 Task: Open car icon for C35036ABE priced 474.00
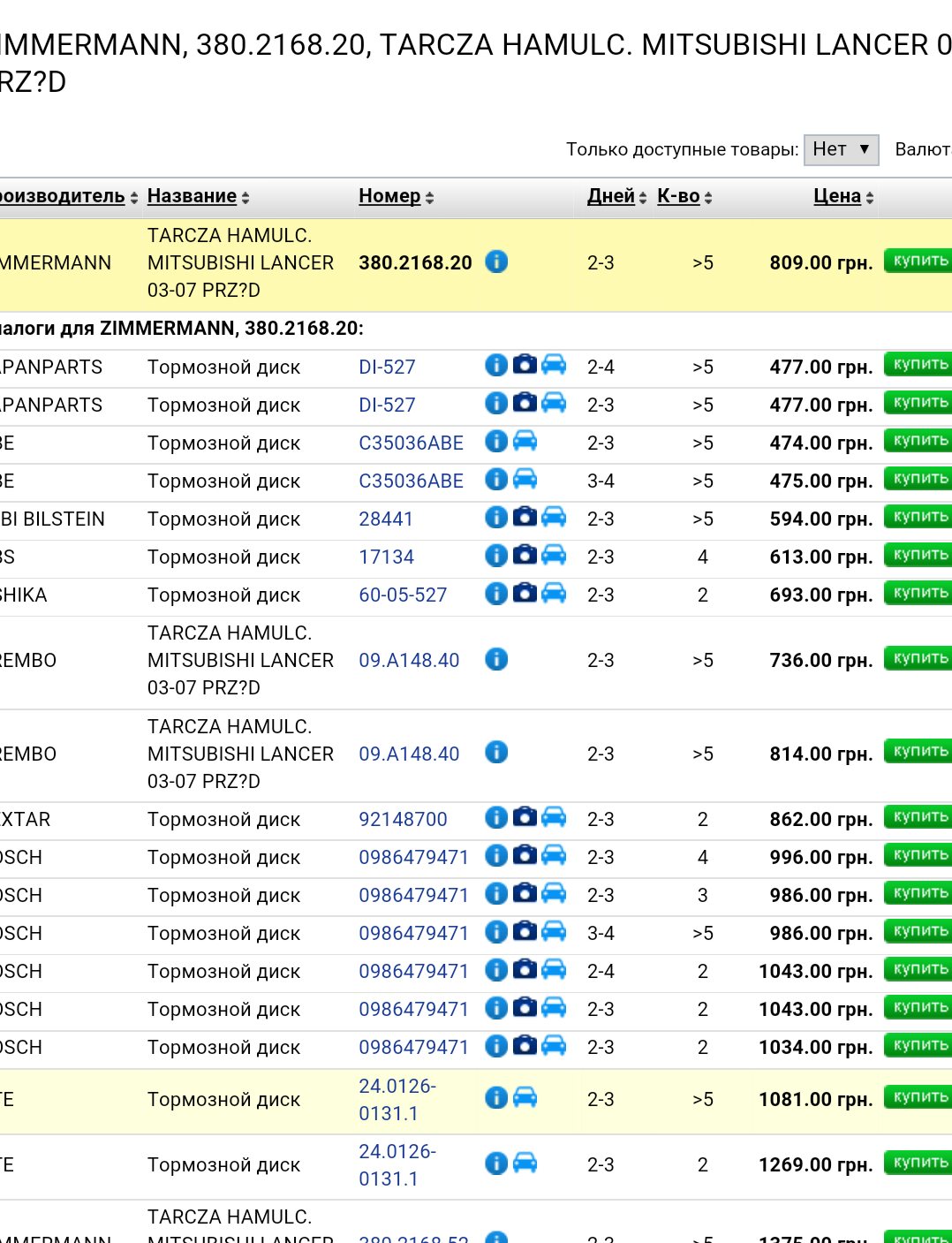click(x=525, y=441)
